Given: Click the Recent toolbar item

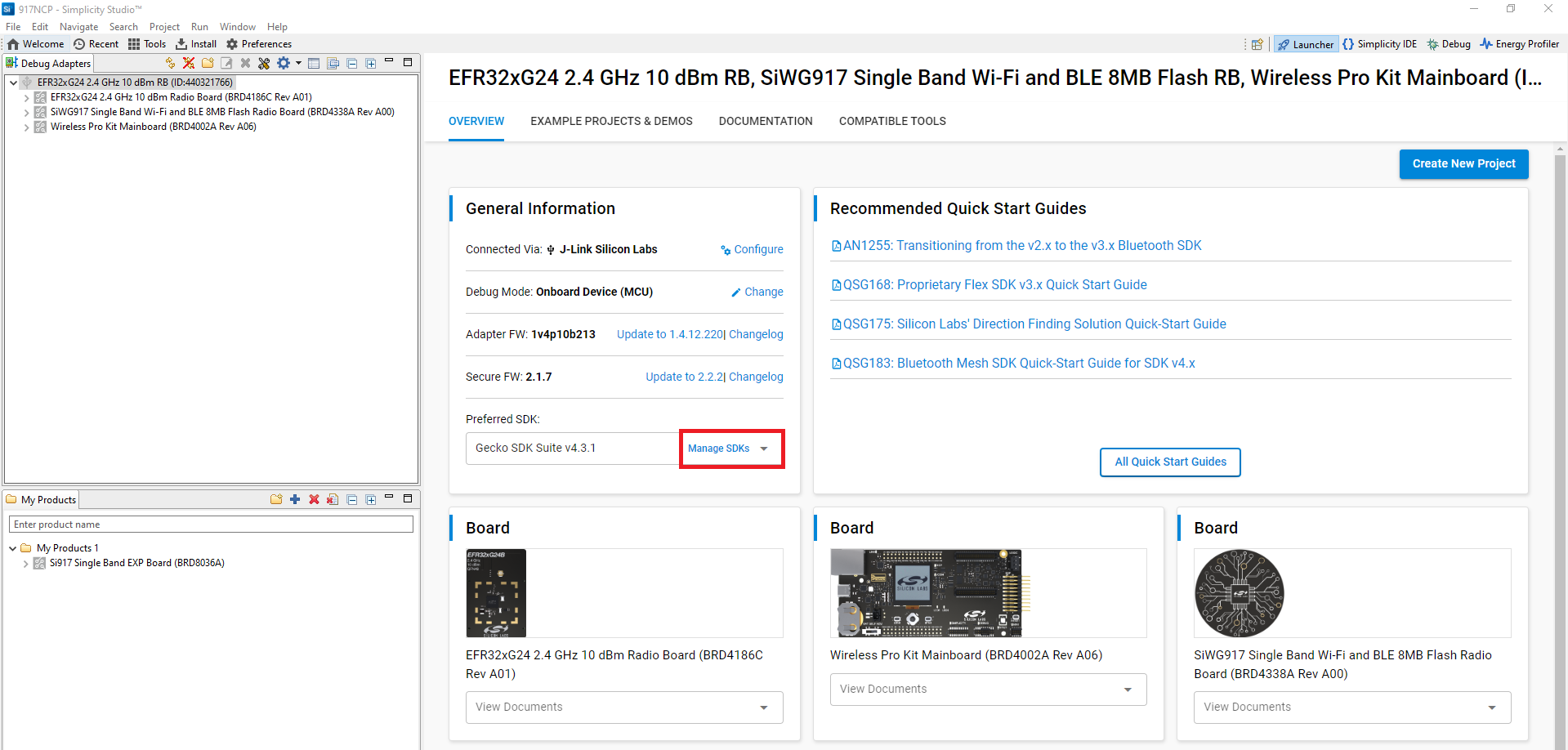Looking at the screenshot, I should point(96,44).
